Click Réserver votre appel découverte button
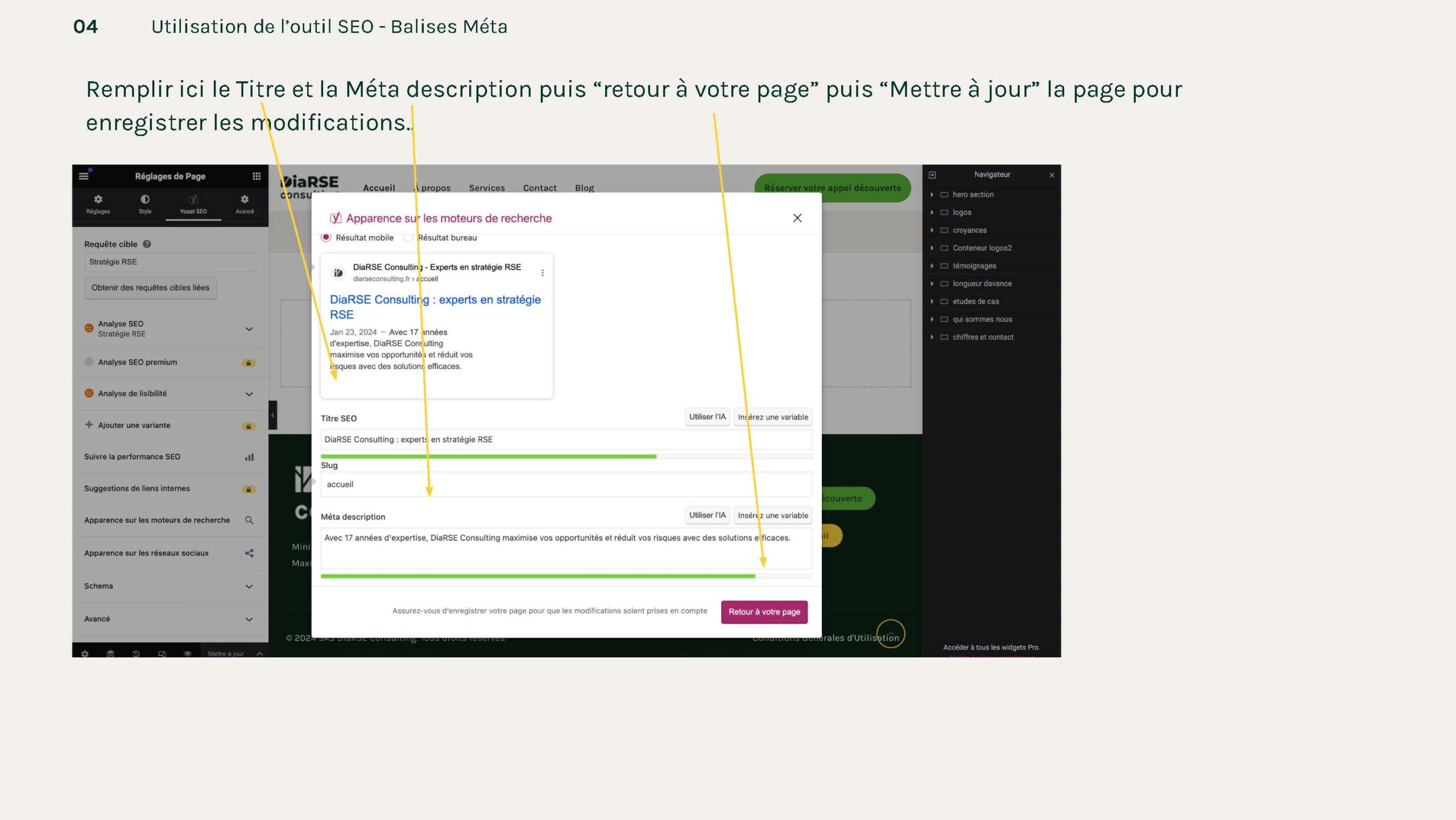1456x820 pixels. (x=833, y=188)
